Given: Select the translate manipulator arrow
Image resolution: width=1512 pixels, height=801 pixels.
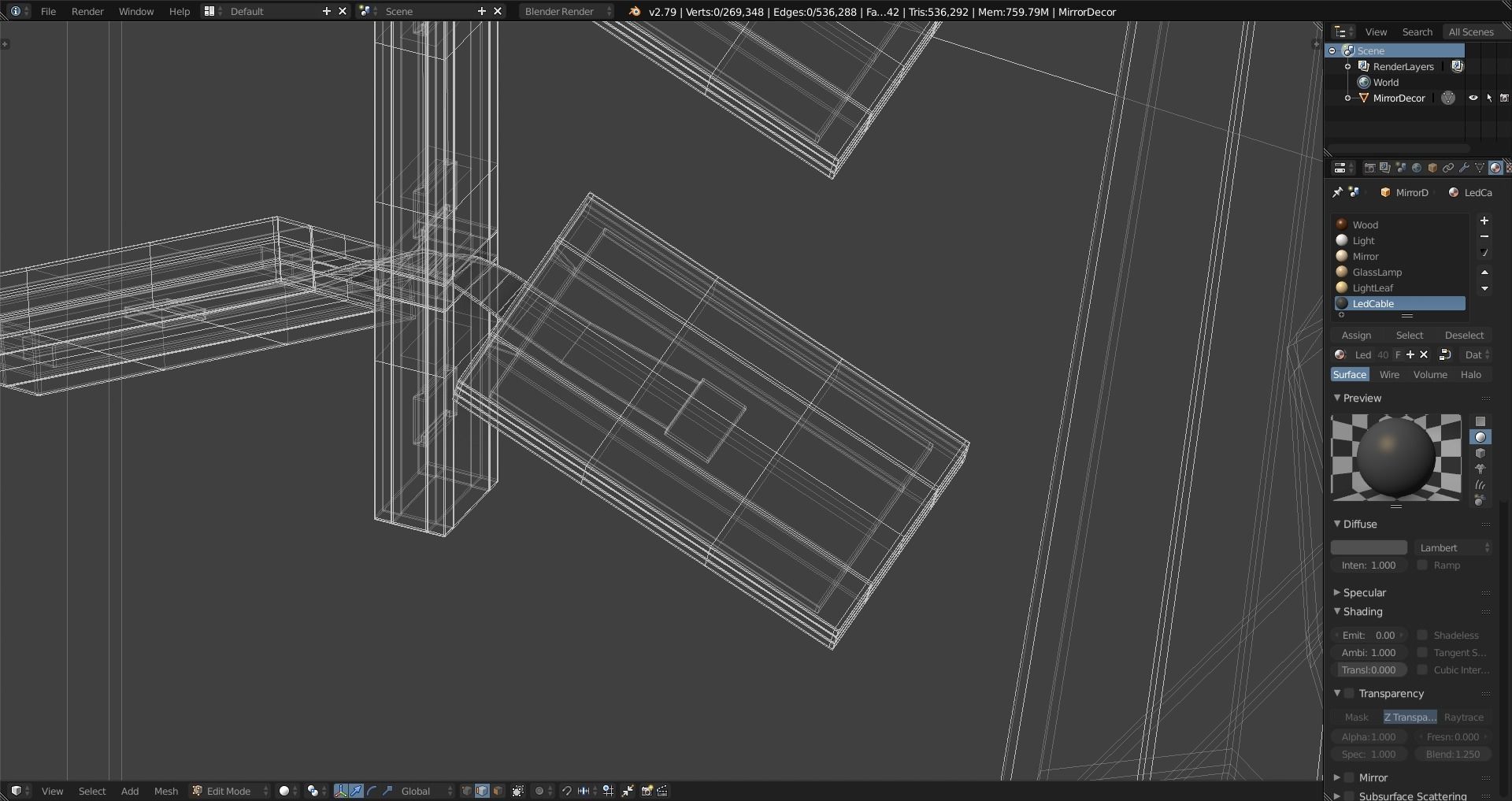Looking at the screenshot, I should coord(356,791).
